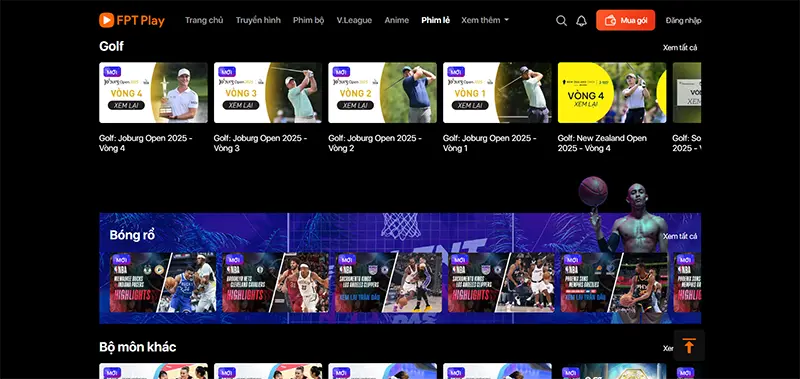Go to Phim bộ in navigation
The width and height of the screenshot is (800, 379).
(308, 20)
